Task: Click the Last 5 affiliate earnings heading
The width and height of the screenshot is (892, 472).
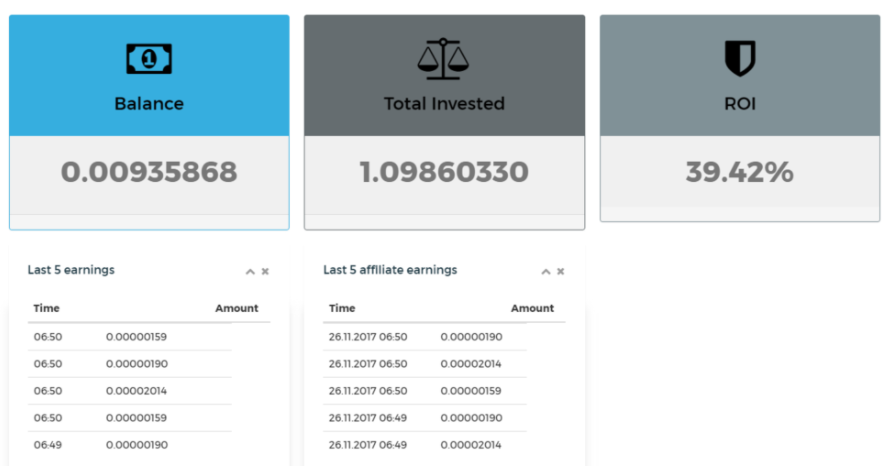Action: pyautogui.click(x=390, y=270)
